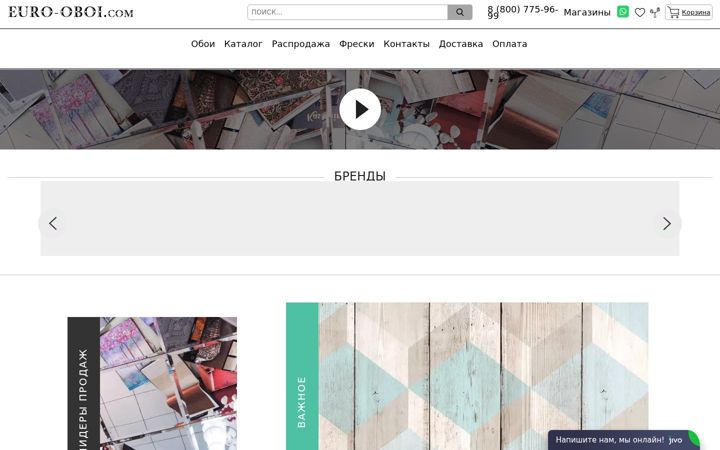This screenshot has height=450, width=720.
Task: Open the Jivo online chat widget
Action: pos(624,440)
